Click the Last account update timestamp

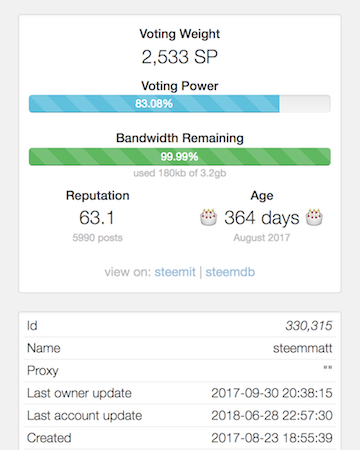tap(272, 416)
